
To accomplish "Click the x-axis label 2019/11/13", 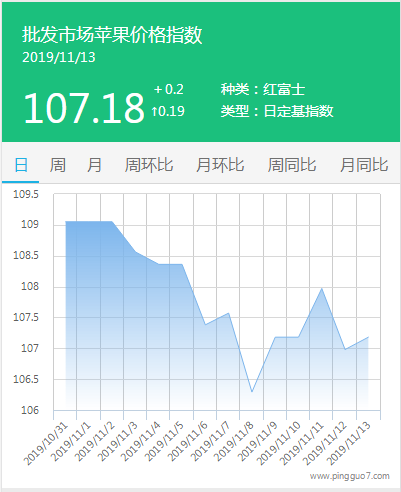I will tap(349, 443).
